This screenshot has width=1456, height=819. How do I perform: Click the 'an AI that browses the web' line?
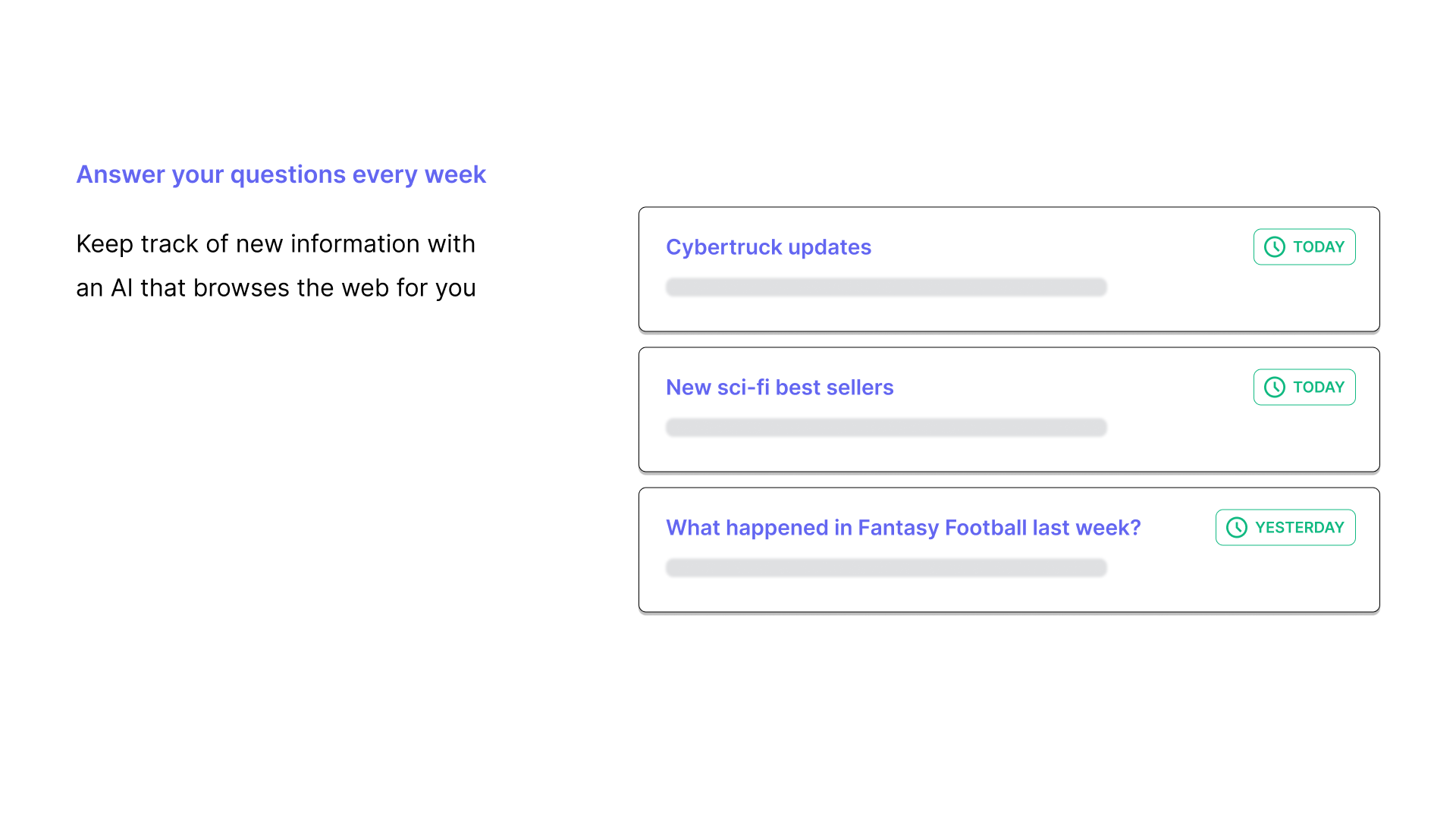pyautogui.click(x=276, y=288)
